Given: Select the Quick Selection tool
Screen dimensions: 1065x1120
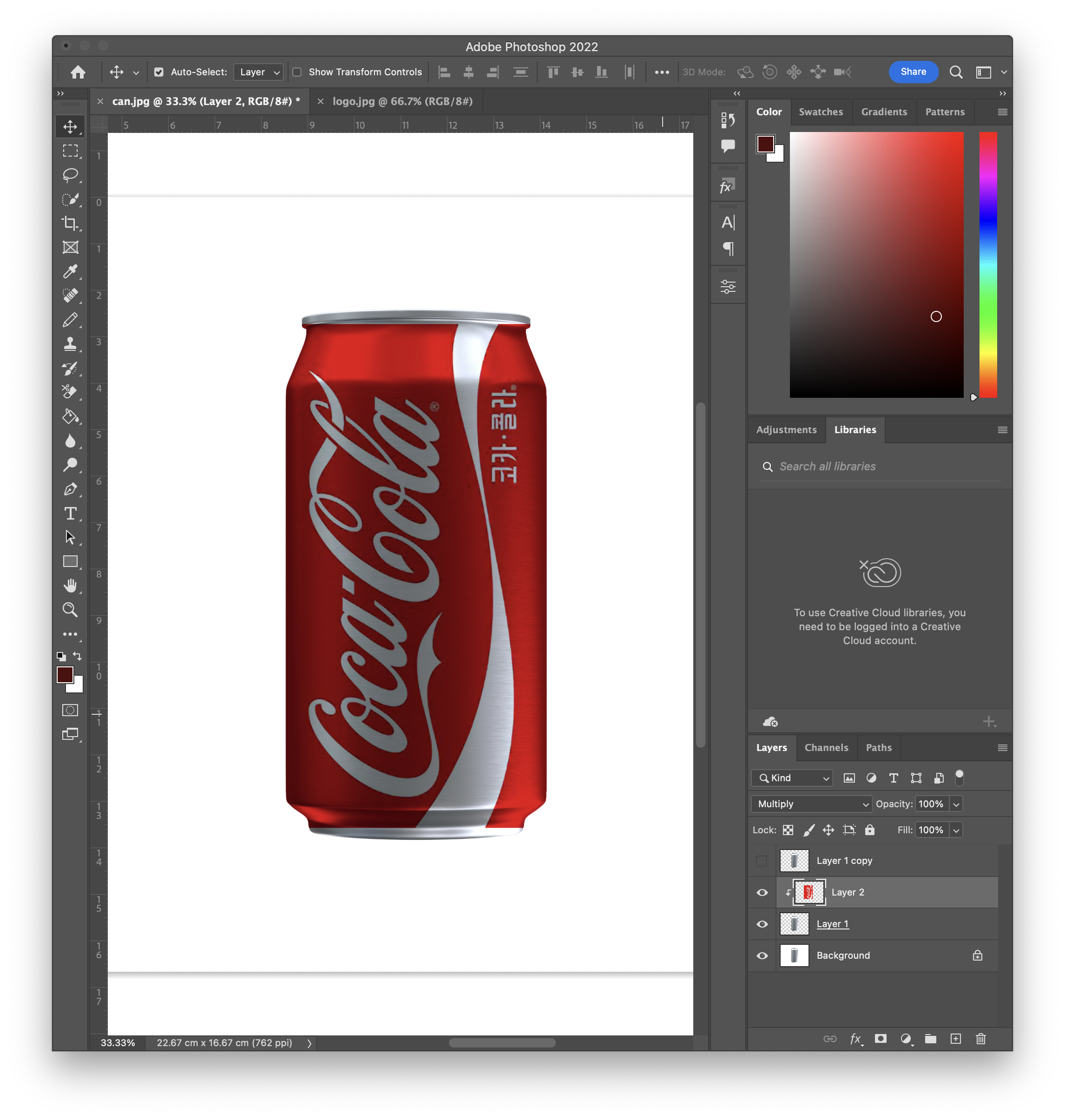Looking at the screenshot, I should (x=70, y=199).
